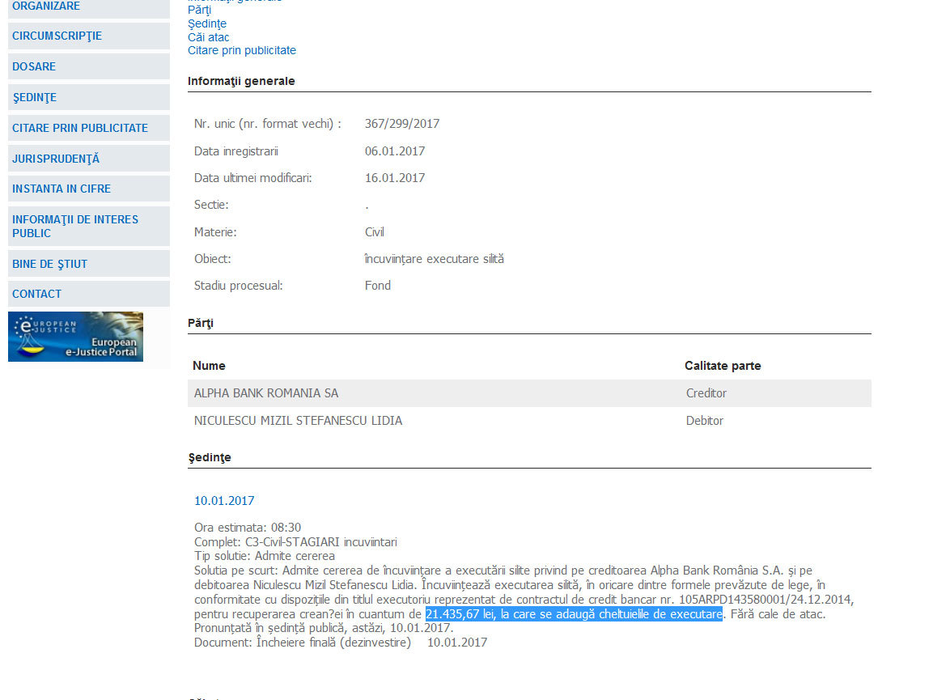Open the 10.01.2017 hearing date link
The width and height of the screenshot is (933, 700).
pyautogui.click(x=224, y=501)
